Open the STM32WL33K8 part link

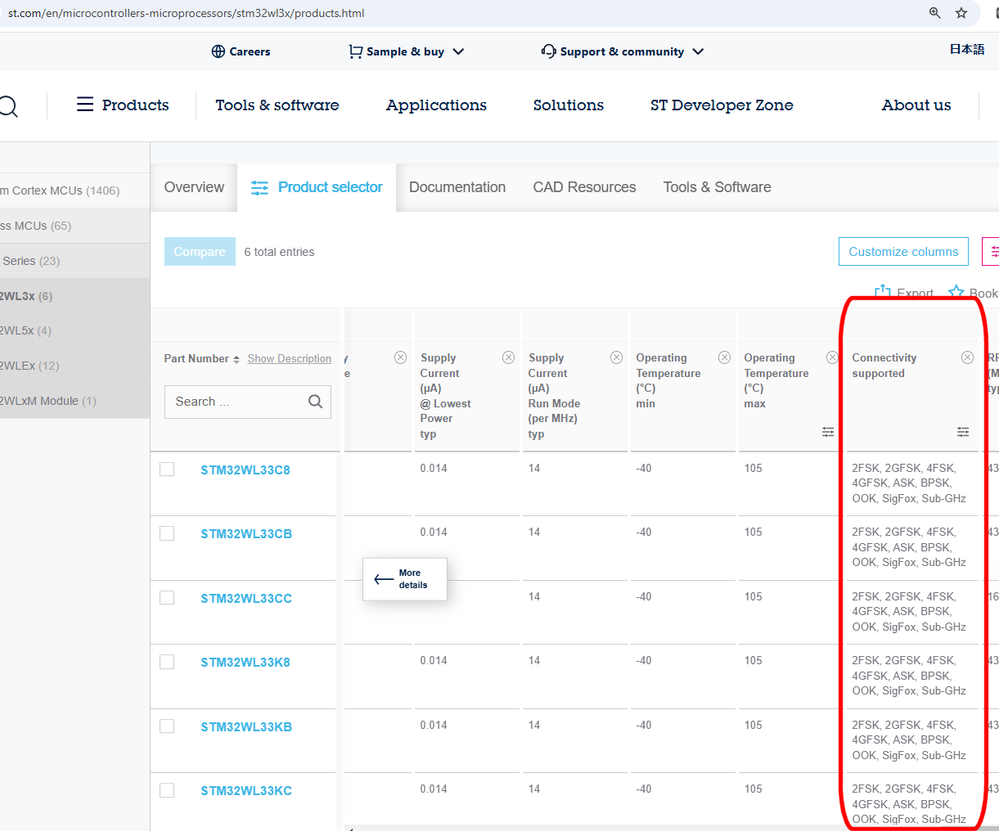coord(245,663)
